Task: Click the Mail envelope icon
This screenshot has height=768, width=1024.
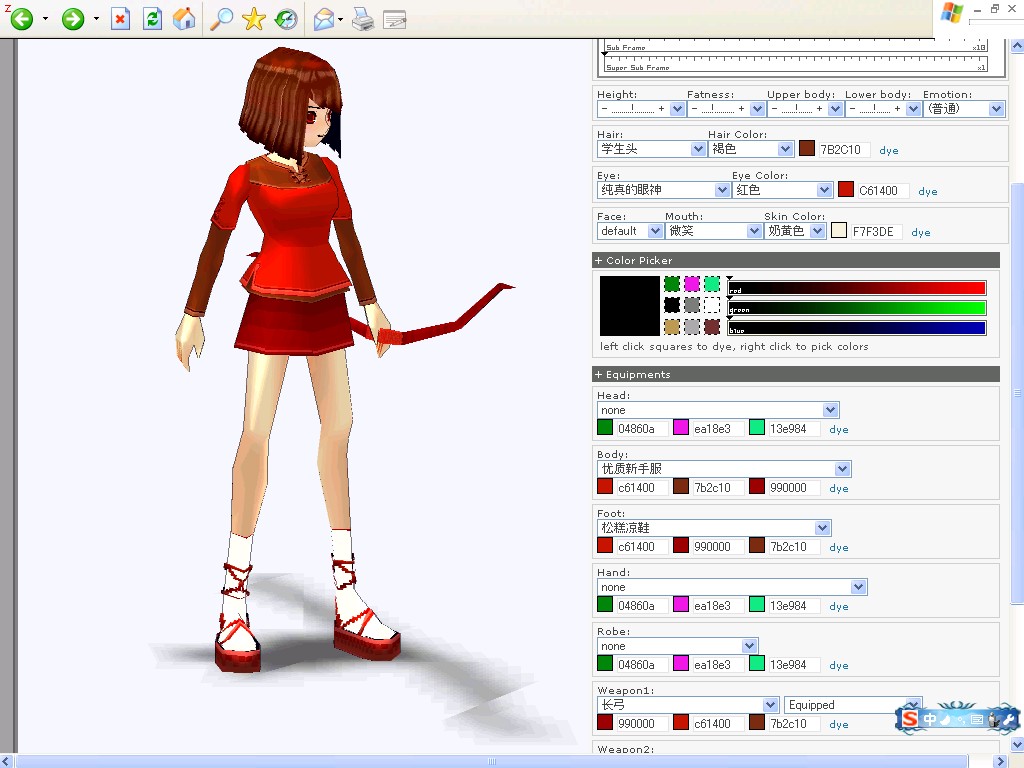Action: point(324,20)
